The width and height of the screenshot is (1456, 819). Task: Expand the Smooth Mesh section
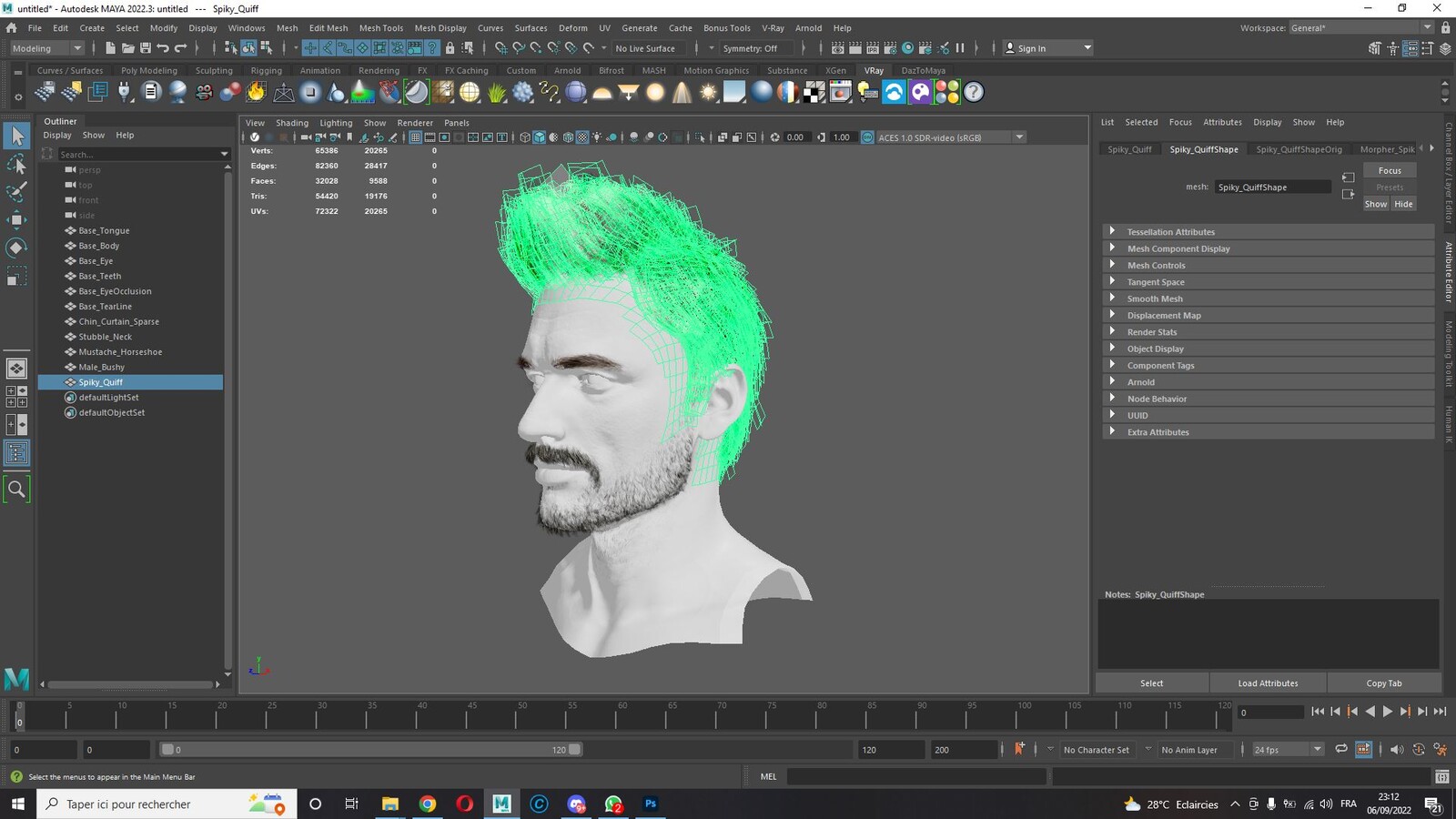coord(1269,298)
